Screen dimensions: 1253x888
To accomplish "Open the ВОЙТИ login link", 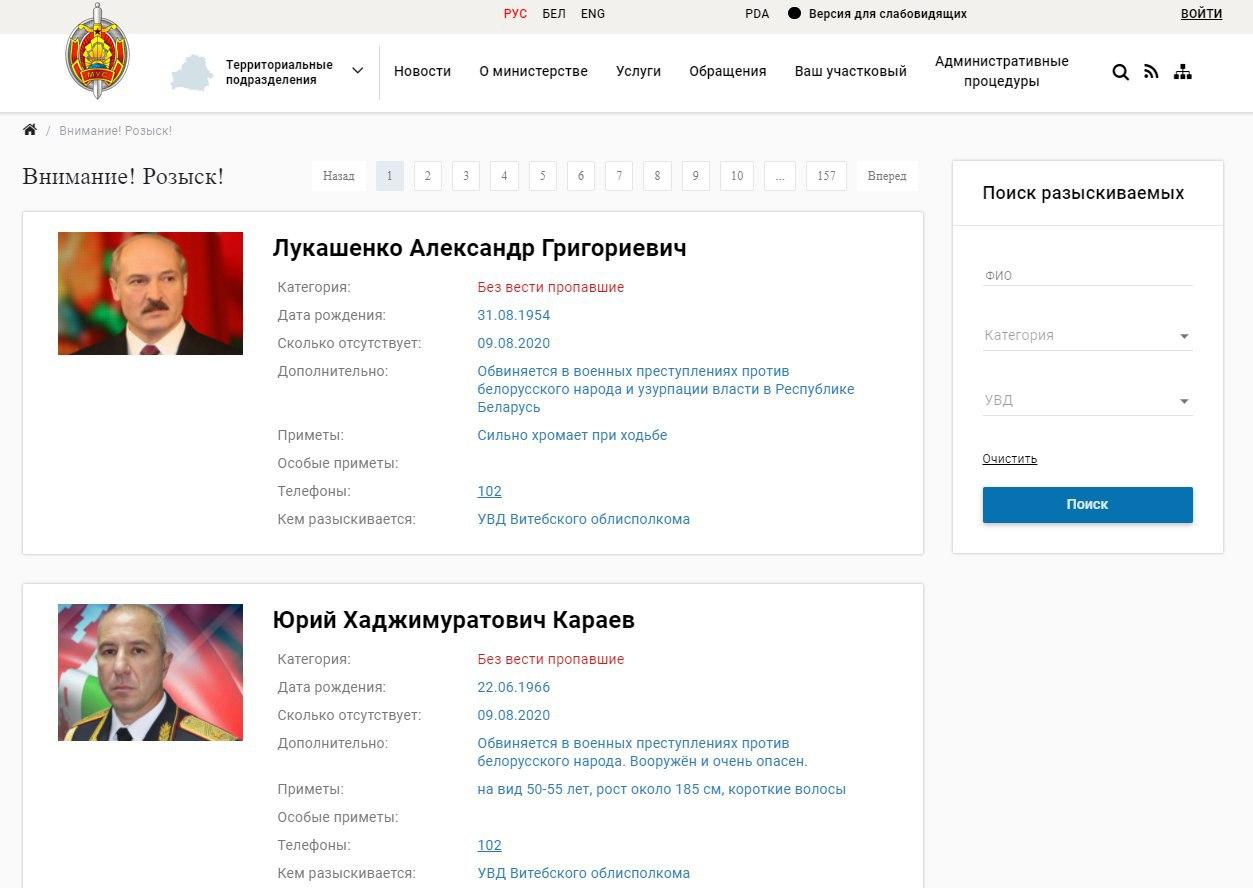I will [x=1201, y=14].
